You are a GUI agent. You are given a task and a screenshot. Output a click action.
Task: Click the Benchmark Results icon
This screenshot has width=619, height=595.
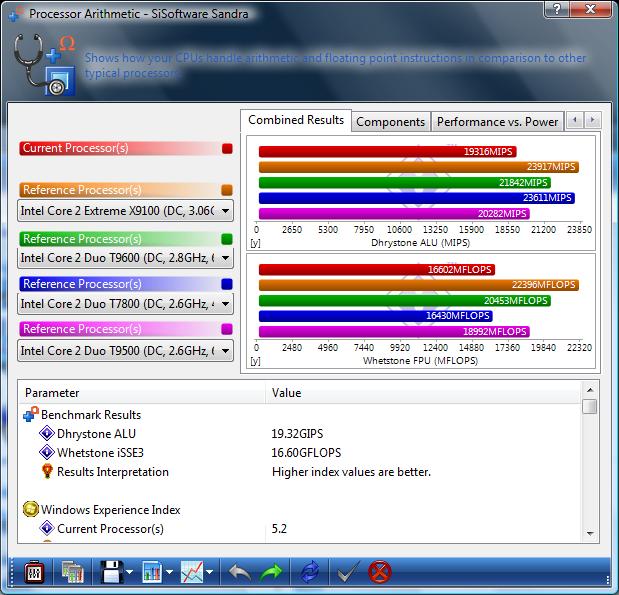[31, 415]
